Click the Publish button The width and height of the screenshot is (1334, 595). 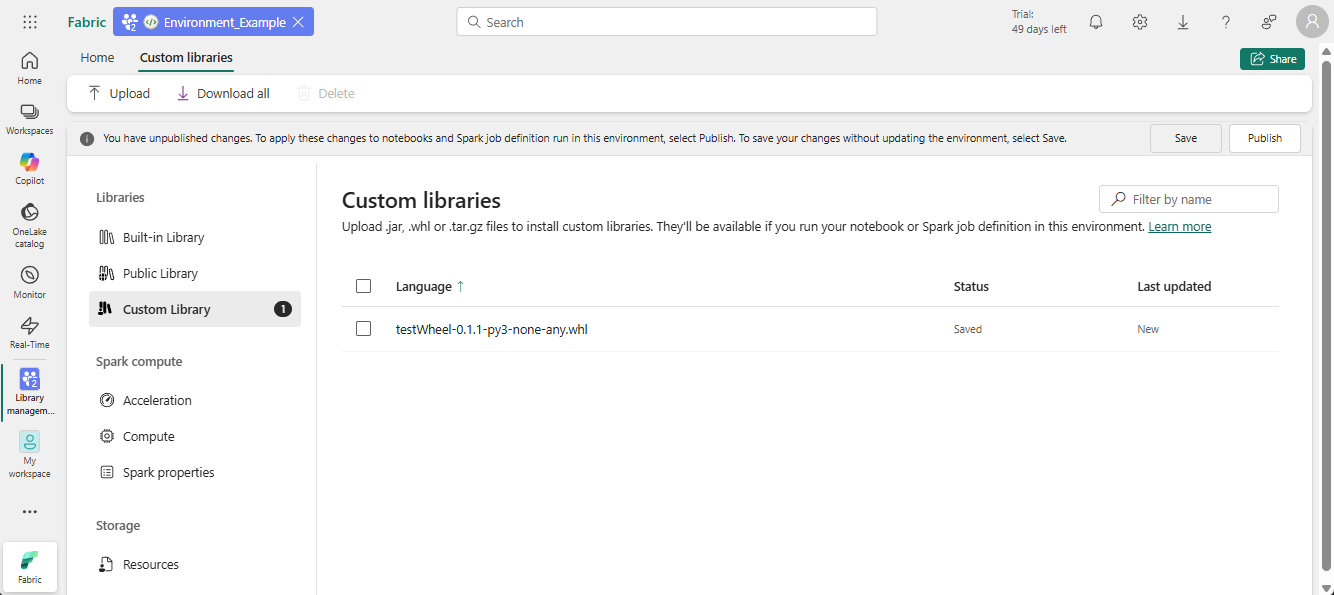tap(1265, 138)
